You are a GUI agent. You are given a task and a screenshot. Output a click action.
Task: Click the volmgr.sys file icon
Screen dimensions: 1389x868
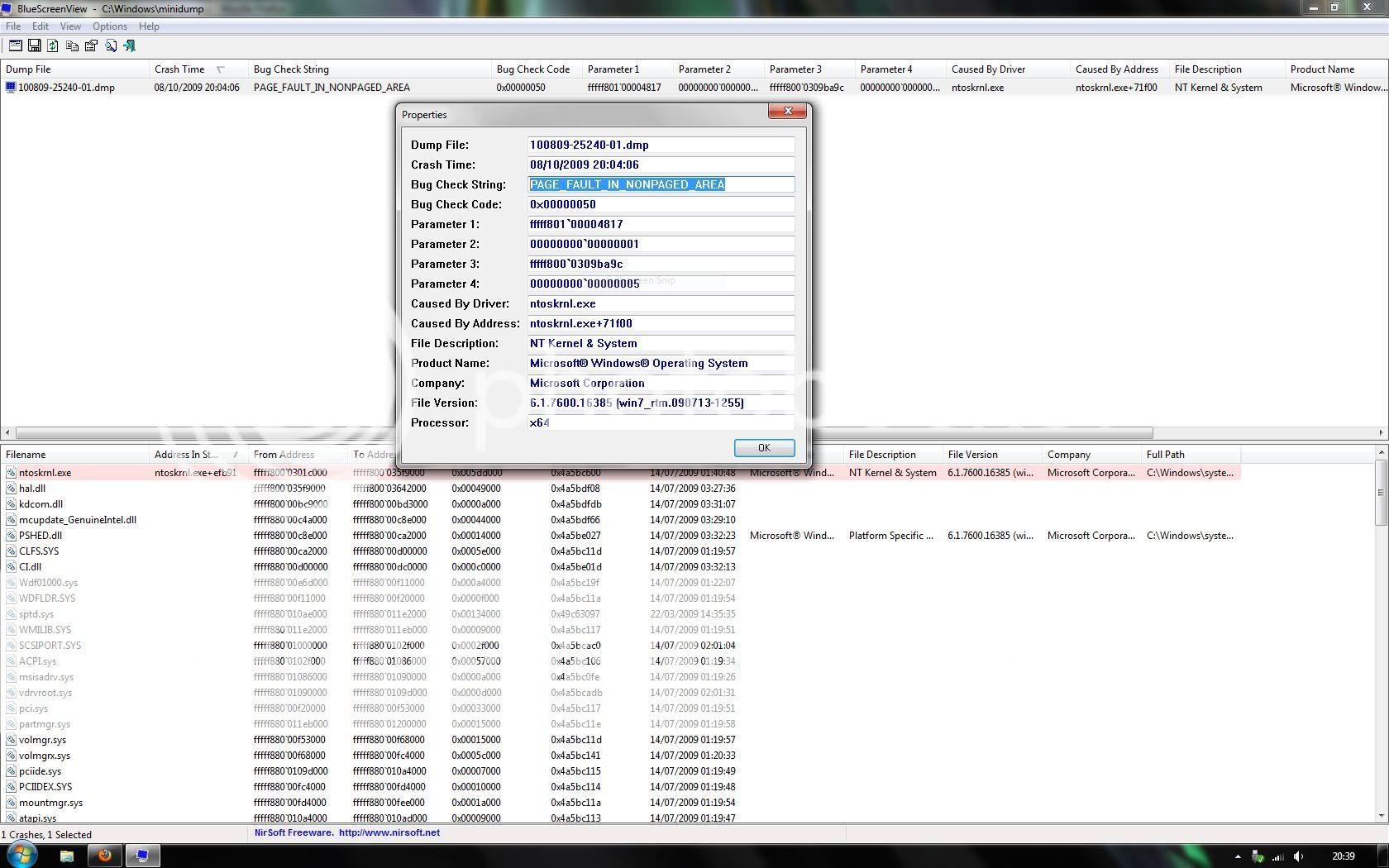coord(12,740)
